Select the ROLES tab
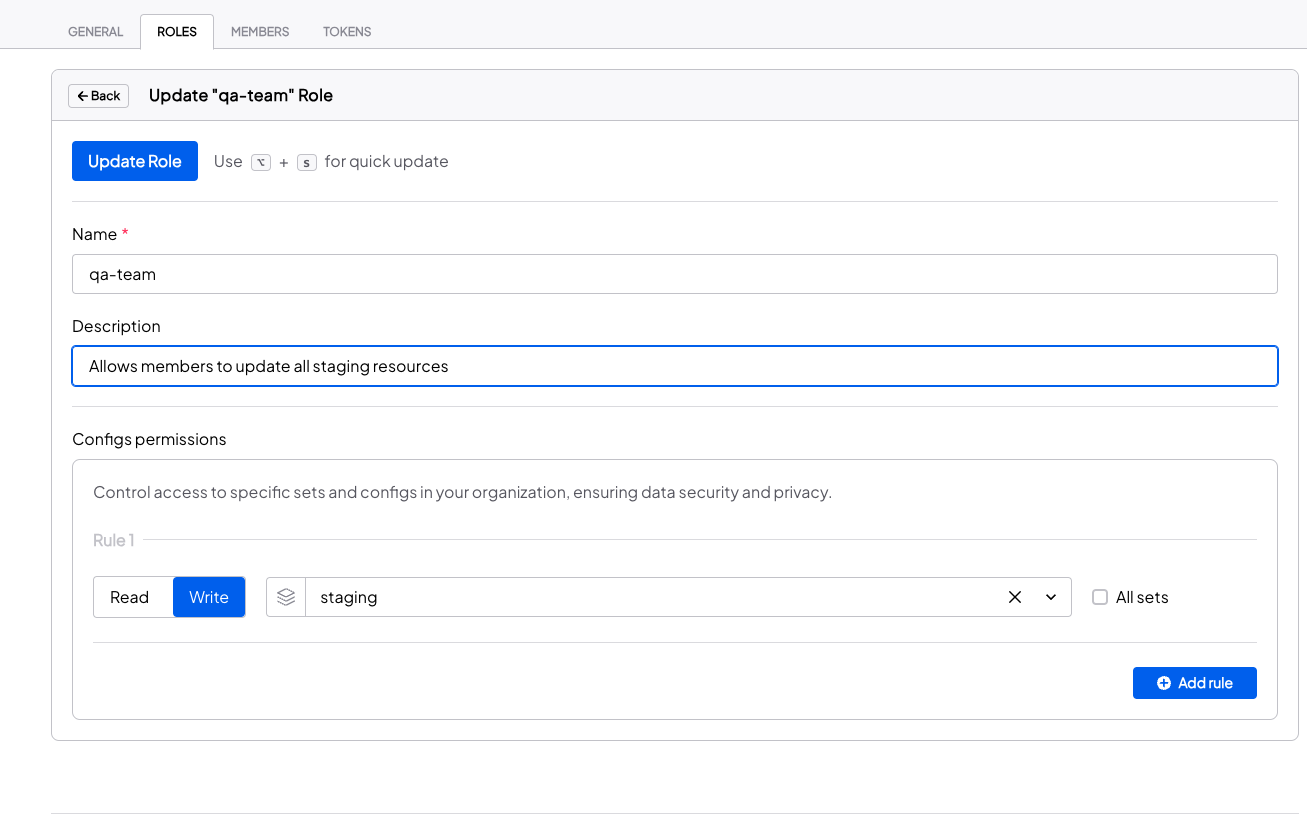The height and width of the screenshot is (824, 1307). click(x=177, y=32)
